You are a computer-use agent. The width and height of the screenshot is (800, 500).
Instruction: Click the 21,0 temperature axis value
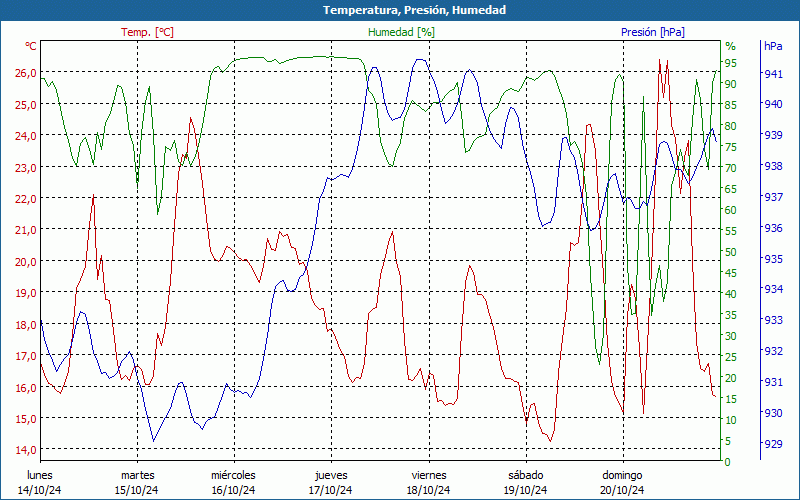[x=26, y=230]
